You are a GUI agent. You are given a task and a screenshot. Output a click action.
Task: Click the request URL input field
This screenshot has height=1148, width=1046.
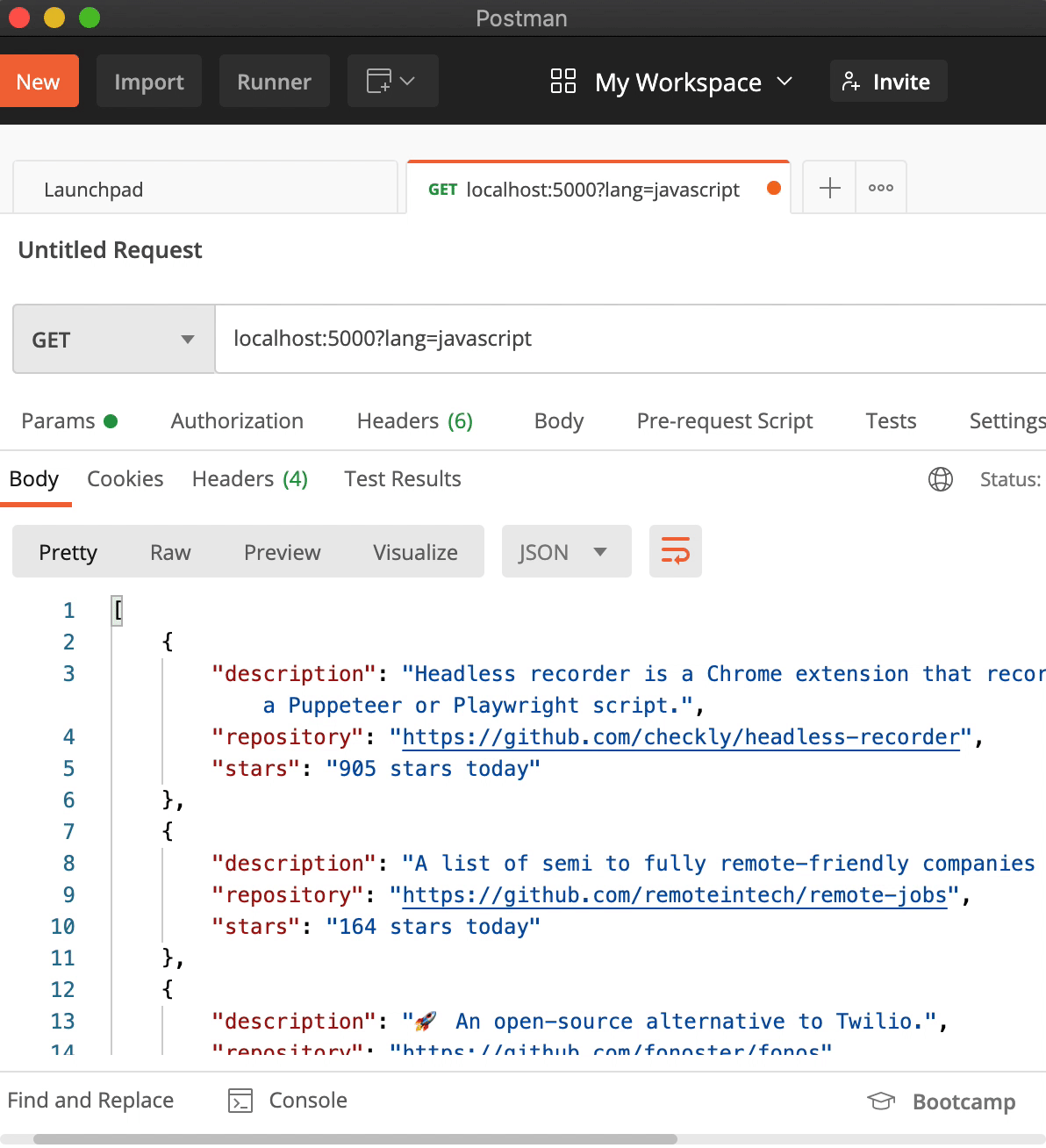630,339
